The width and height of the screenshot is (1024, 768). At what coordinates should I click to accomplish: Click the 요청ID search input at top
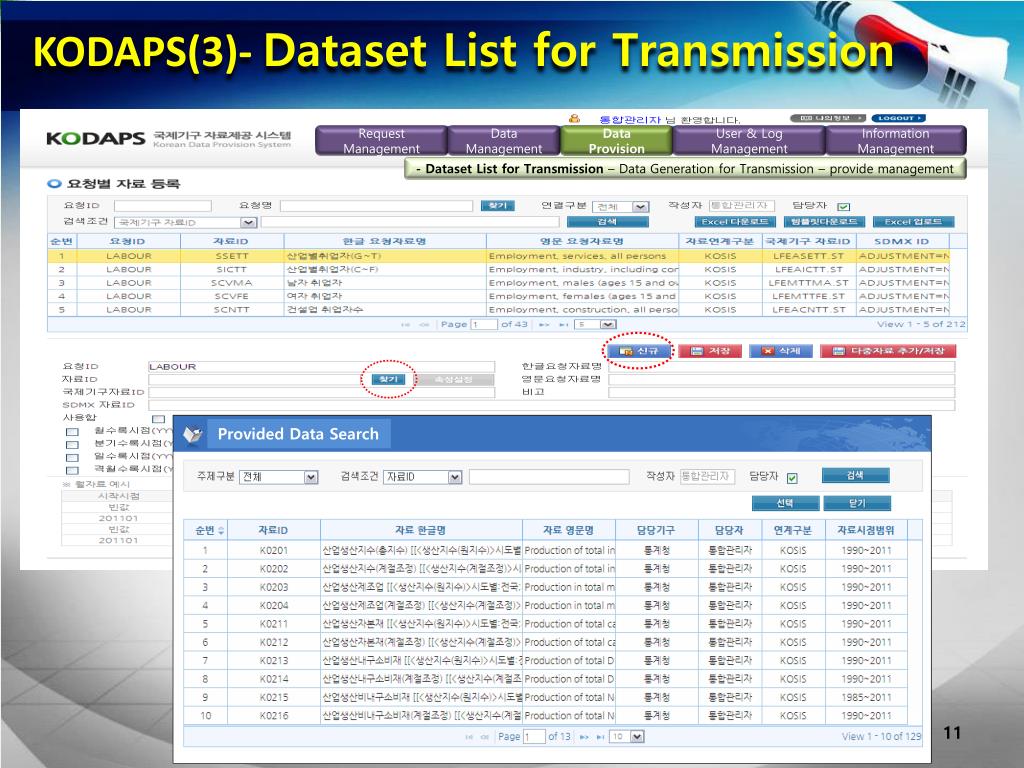[x=163, y=206]
